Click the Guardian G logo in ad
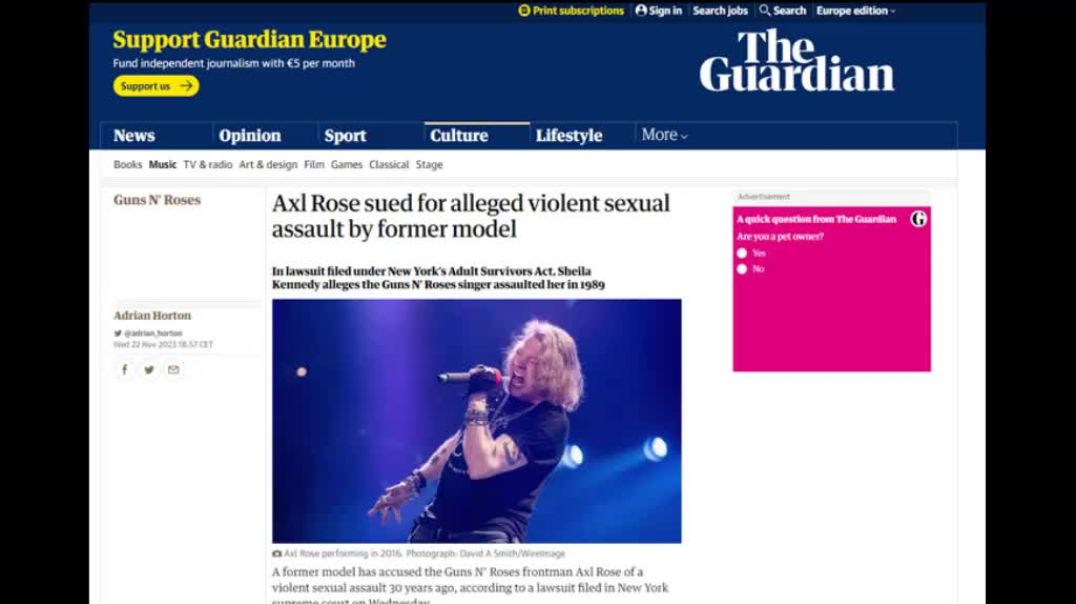Image resolution: width=1076 pixels, height=604 pixels. [x=918, y=219]
